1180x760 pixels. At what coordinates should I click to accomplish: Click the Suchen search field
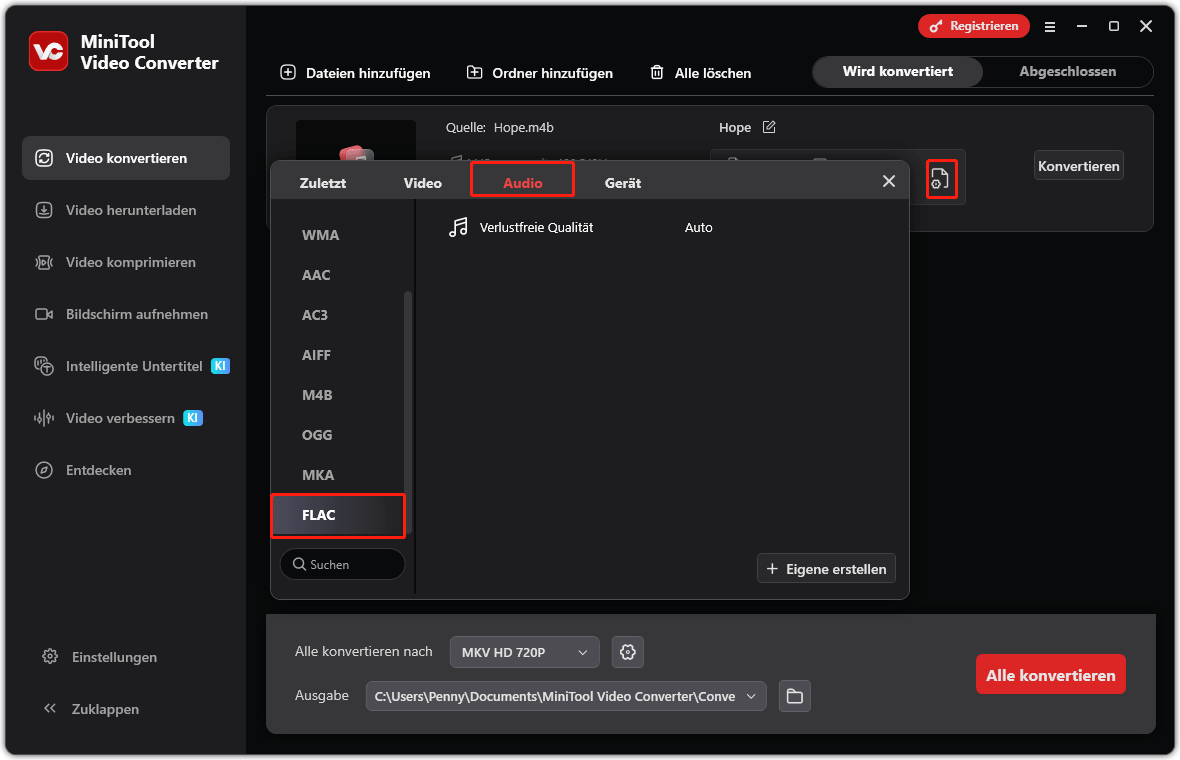click(342, 564)
